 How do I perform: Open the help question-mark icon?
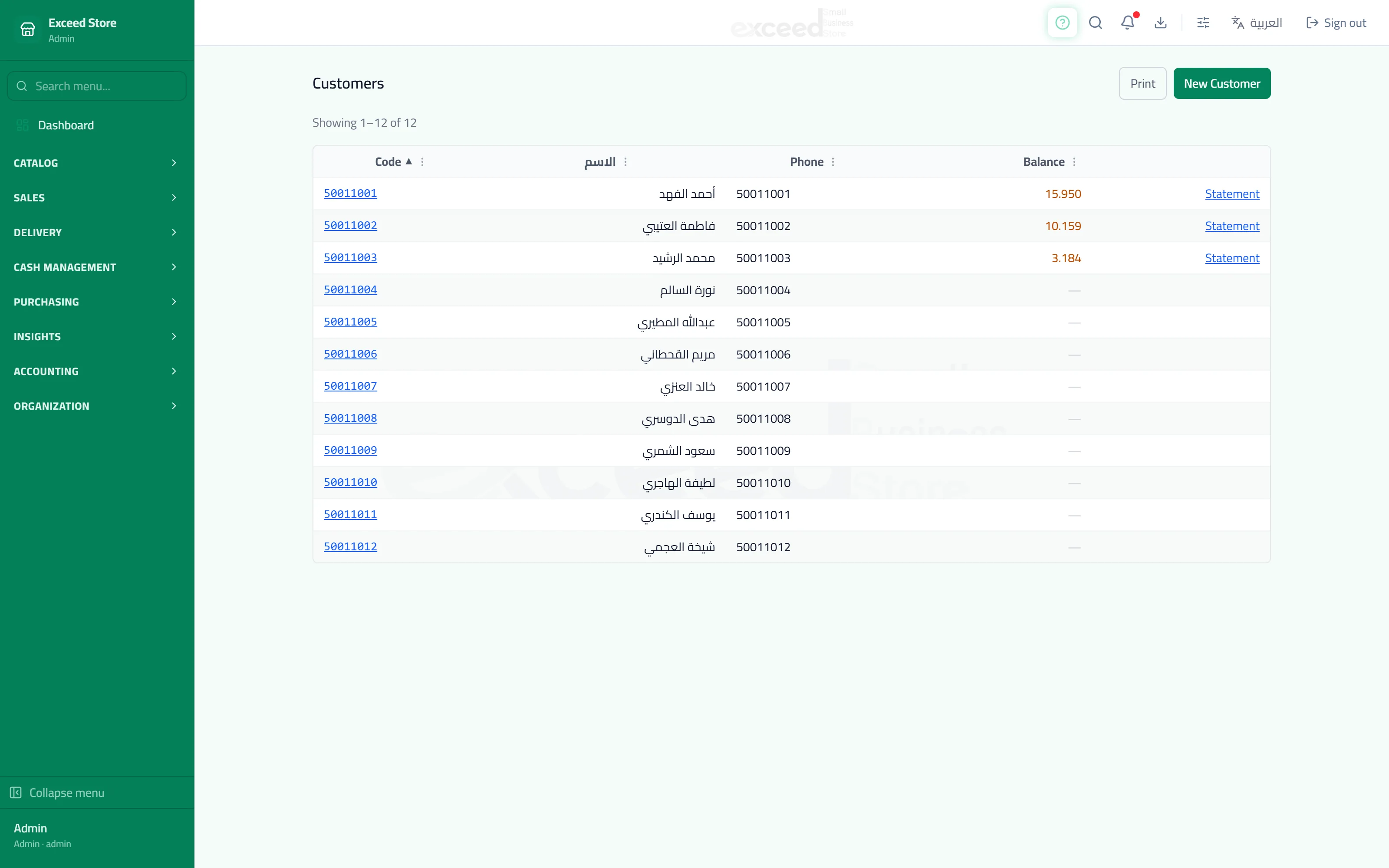(1062, 23)
